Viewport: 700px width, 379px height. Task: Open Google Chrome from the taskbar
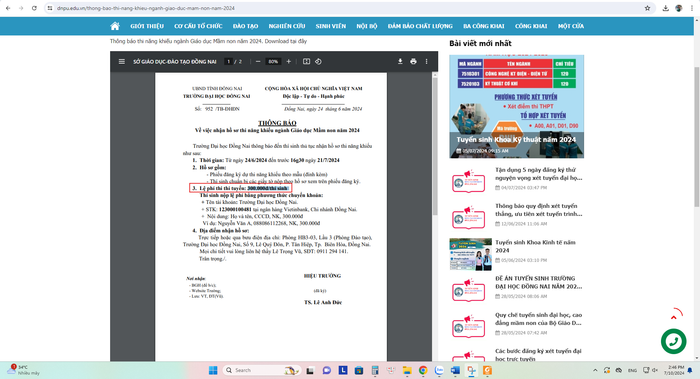pyautogui.click(x=423, y=370)
